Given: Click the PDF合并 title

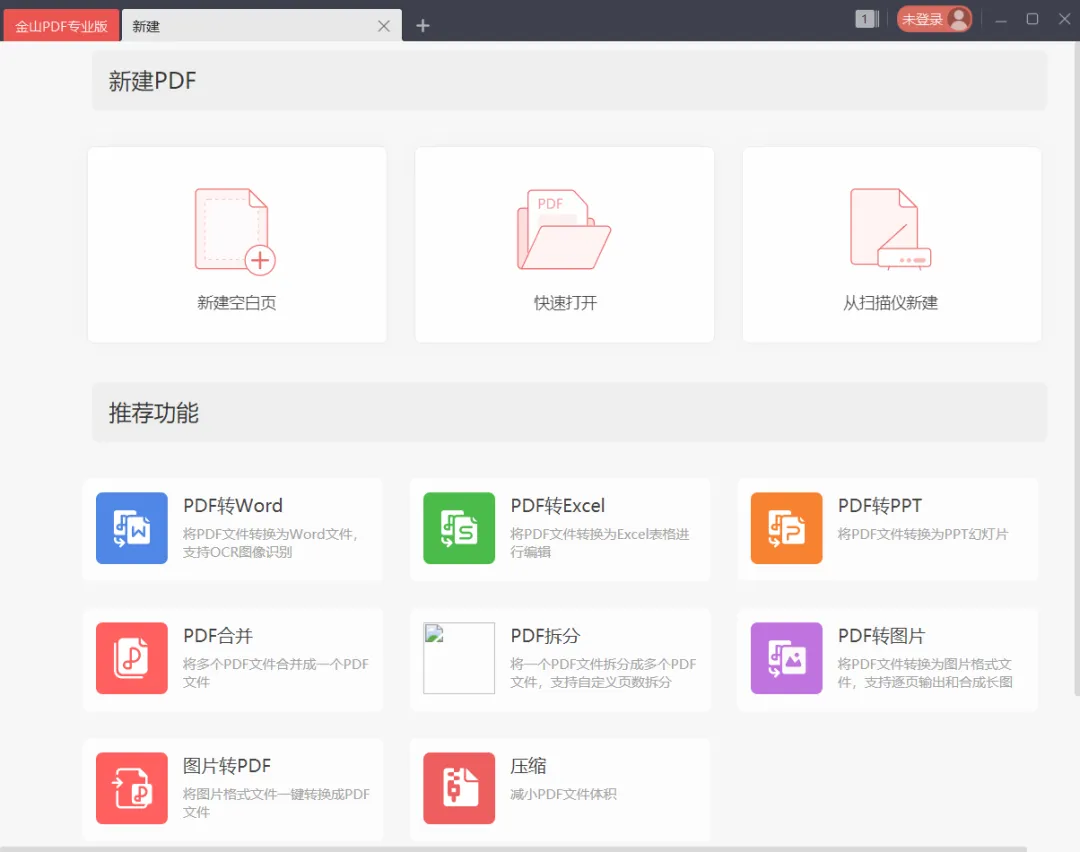Looking at the screenshot, I should point(218,636).
